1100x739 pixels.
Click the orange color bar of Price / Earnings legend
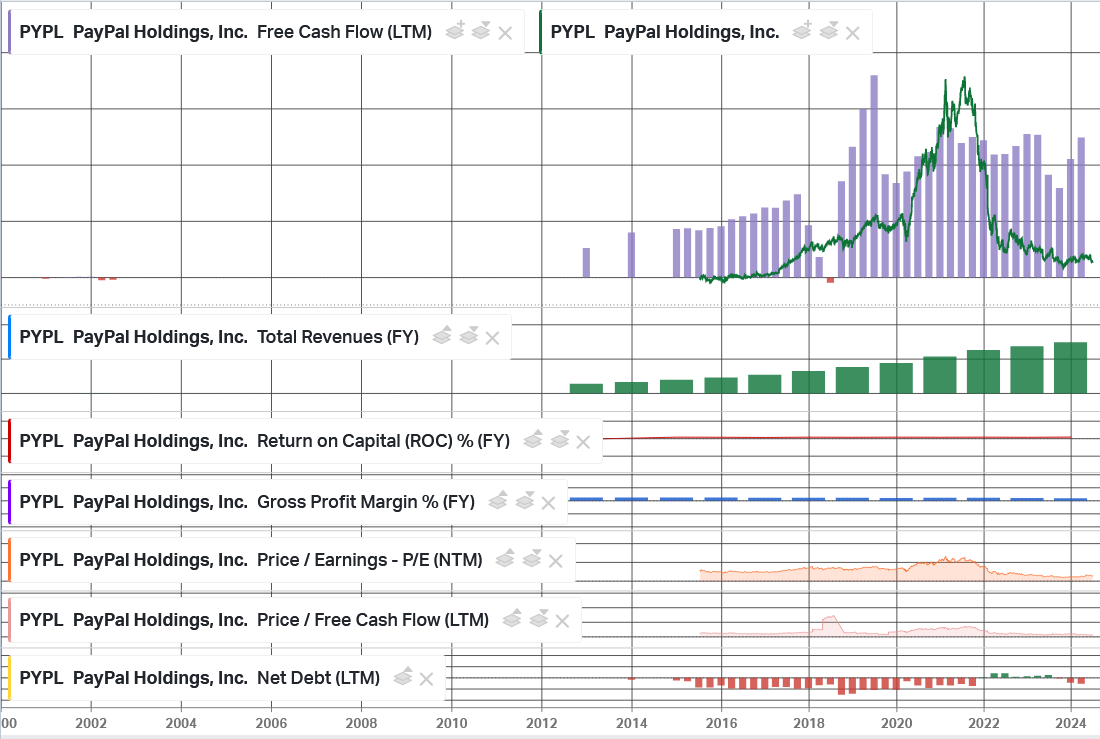pyautogui.click(x=9, y=561)
